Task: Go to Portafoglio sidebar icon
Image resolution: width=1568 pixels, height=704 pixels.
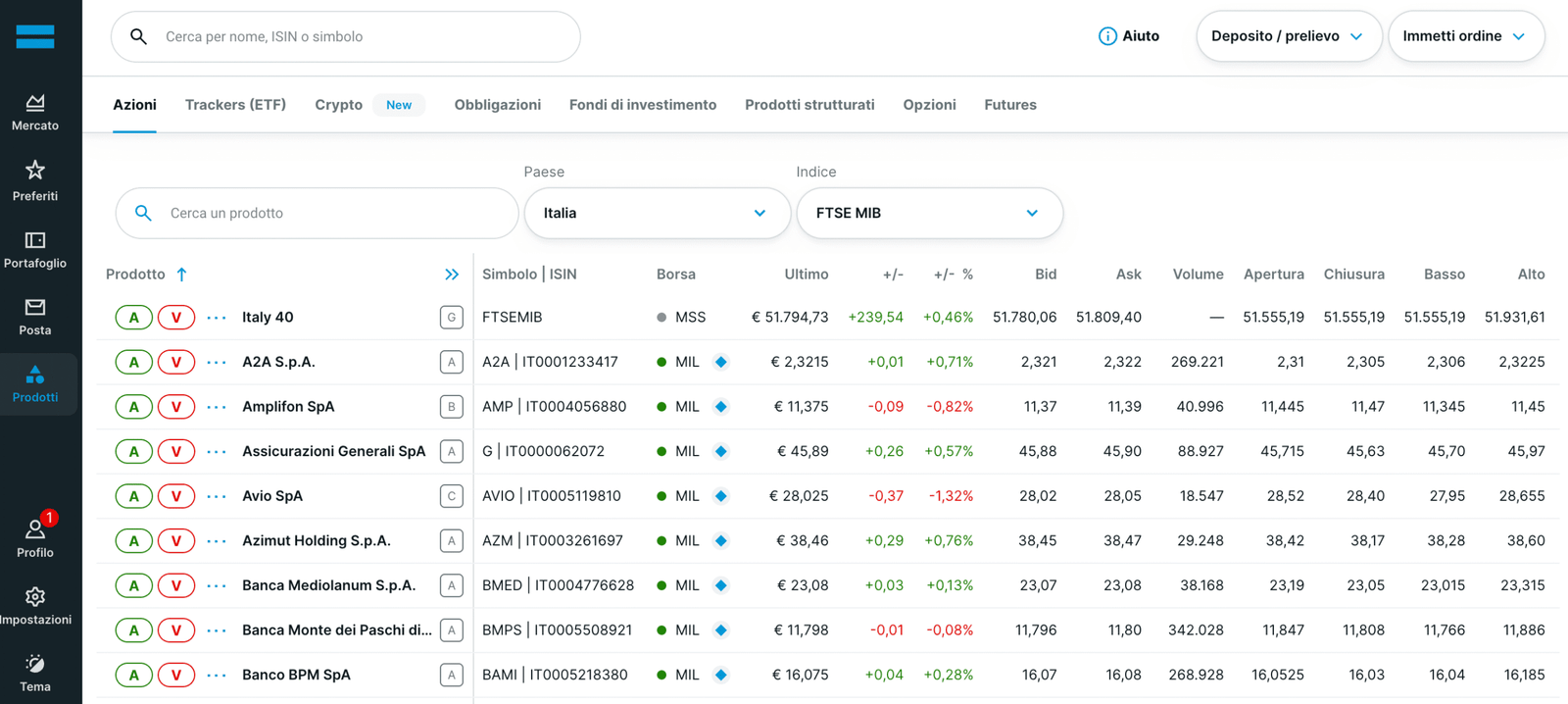Action: 35,240
